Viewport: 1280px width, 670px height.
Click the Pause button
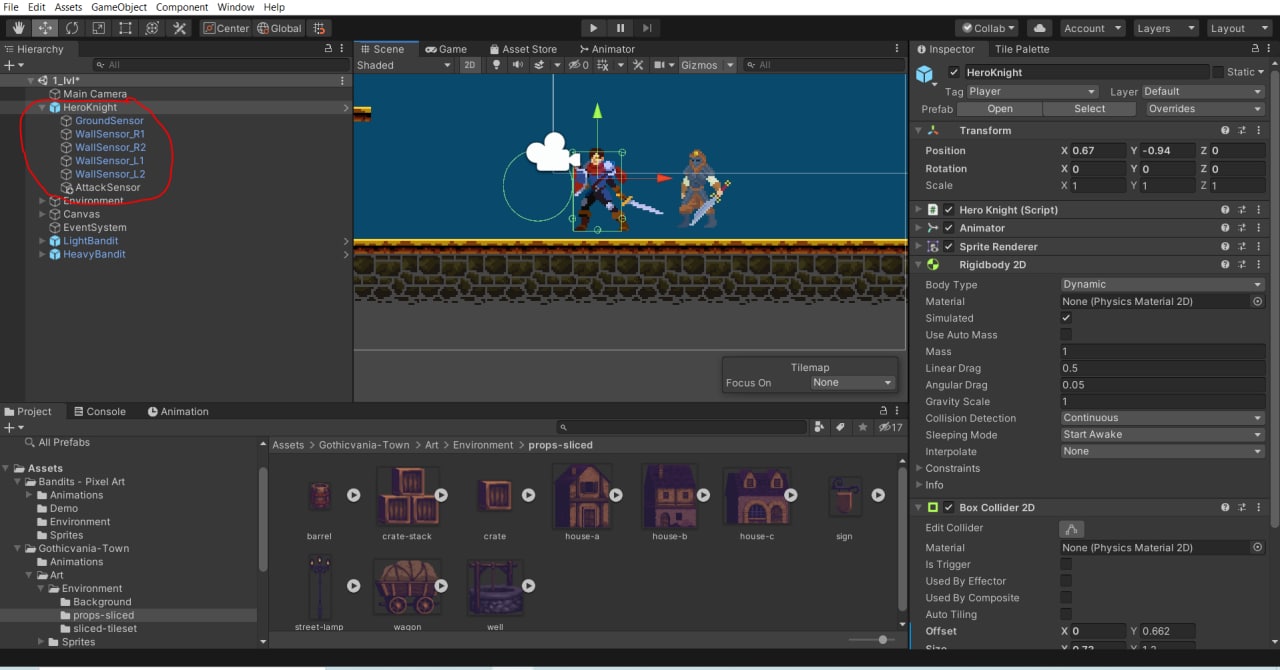620,28
